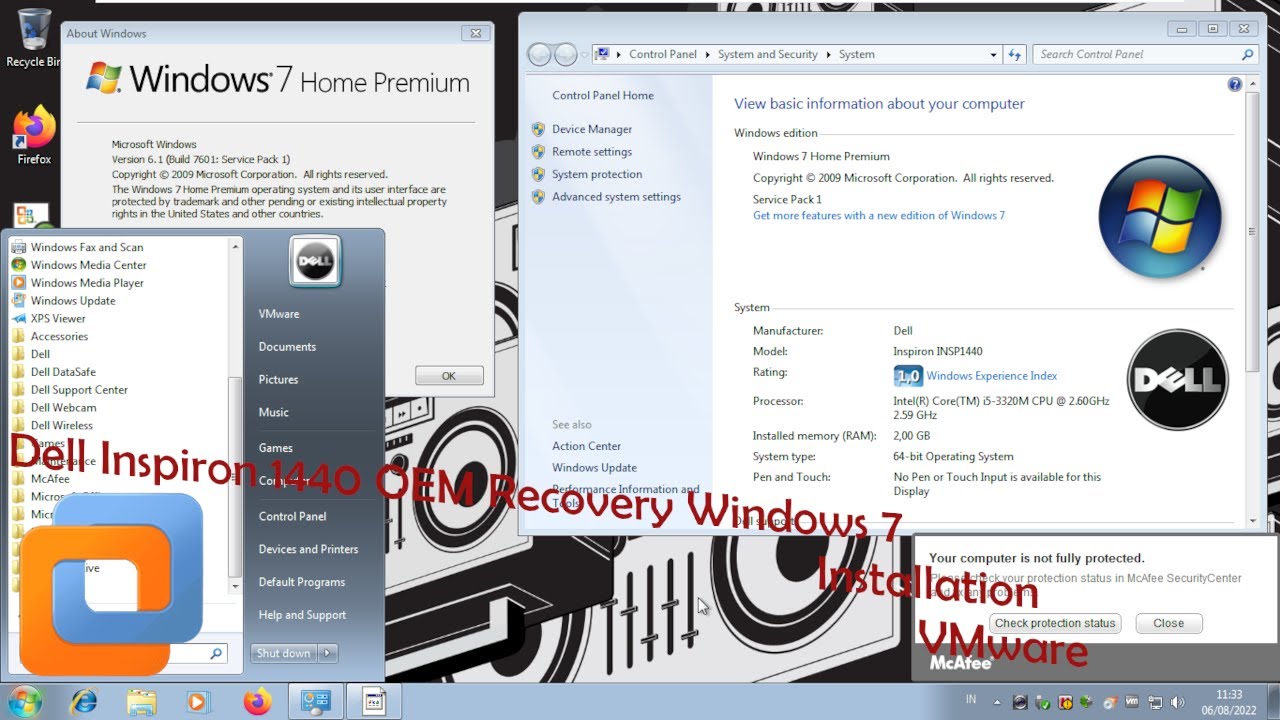Open Windows Update link in System sidebar
The image size is (1280, 720).
[594, 468]
